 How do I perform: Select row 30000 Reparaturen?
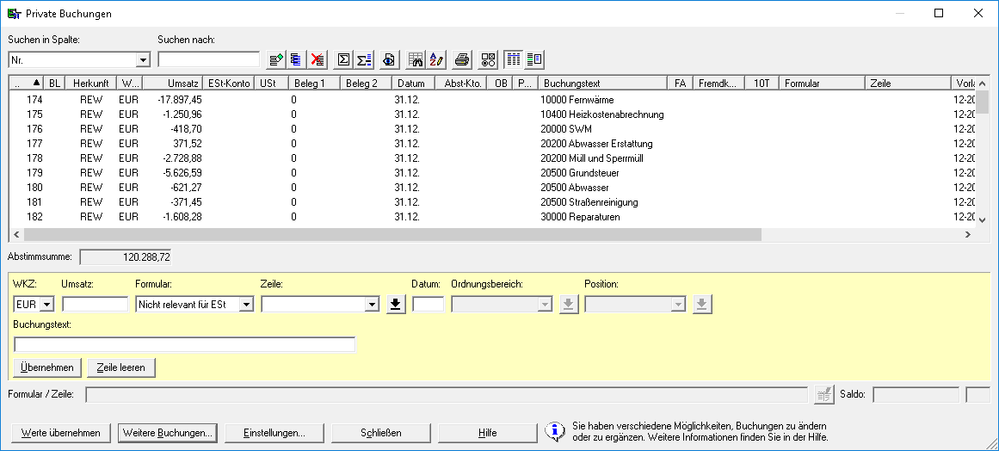pos(492,217)
